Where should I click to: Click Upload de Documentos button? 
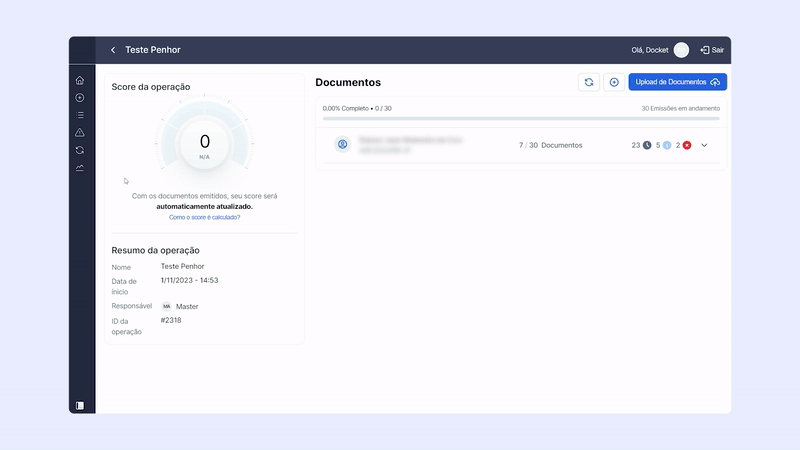[x=678, y=82]
